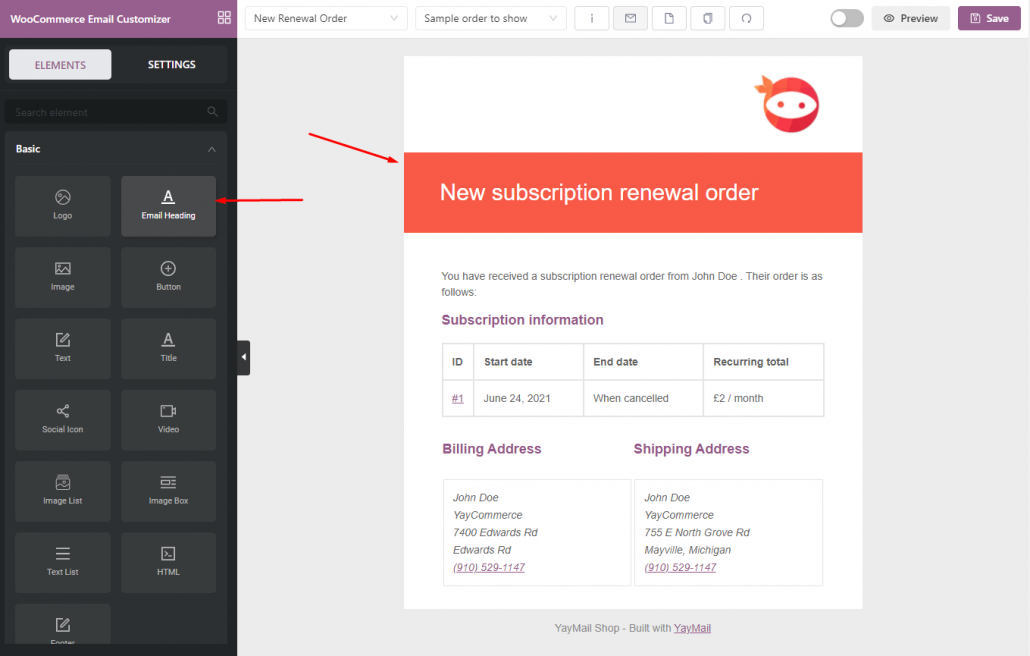
Task: Insert an HTML element
Action: [168, 563]
